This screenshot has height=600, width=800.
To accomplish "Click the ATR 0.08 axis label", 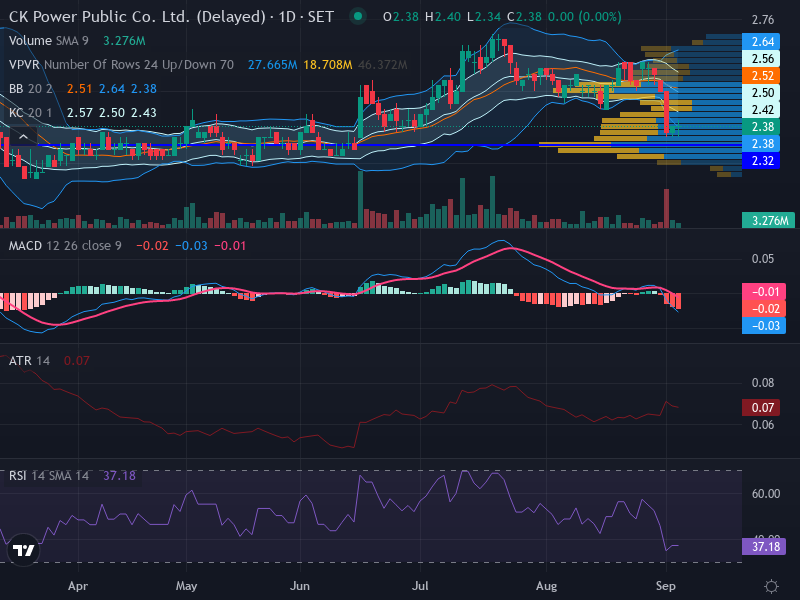I will [x=763, y=383].
